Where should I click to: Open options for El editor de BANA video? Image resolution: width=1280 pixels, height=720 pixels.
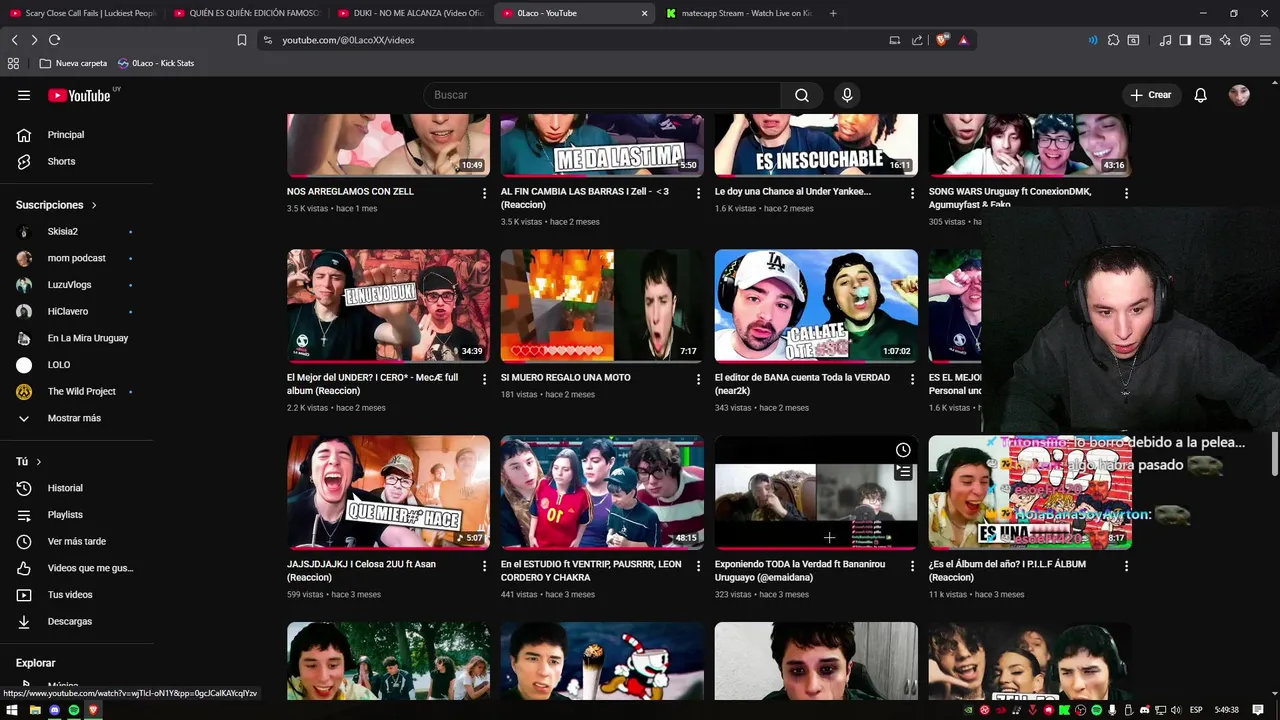click(913, 379)
